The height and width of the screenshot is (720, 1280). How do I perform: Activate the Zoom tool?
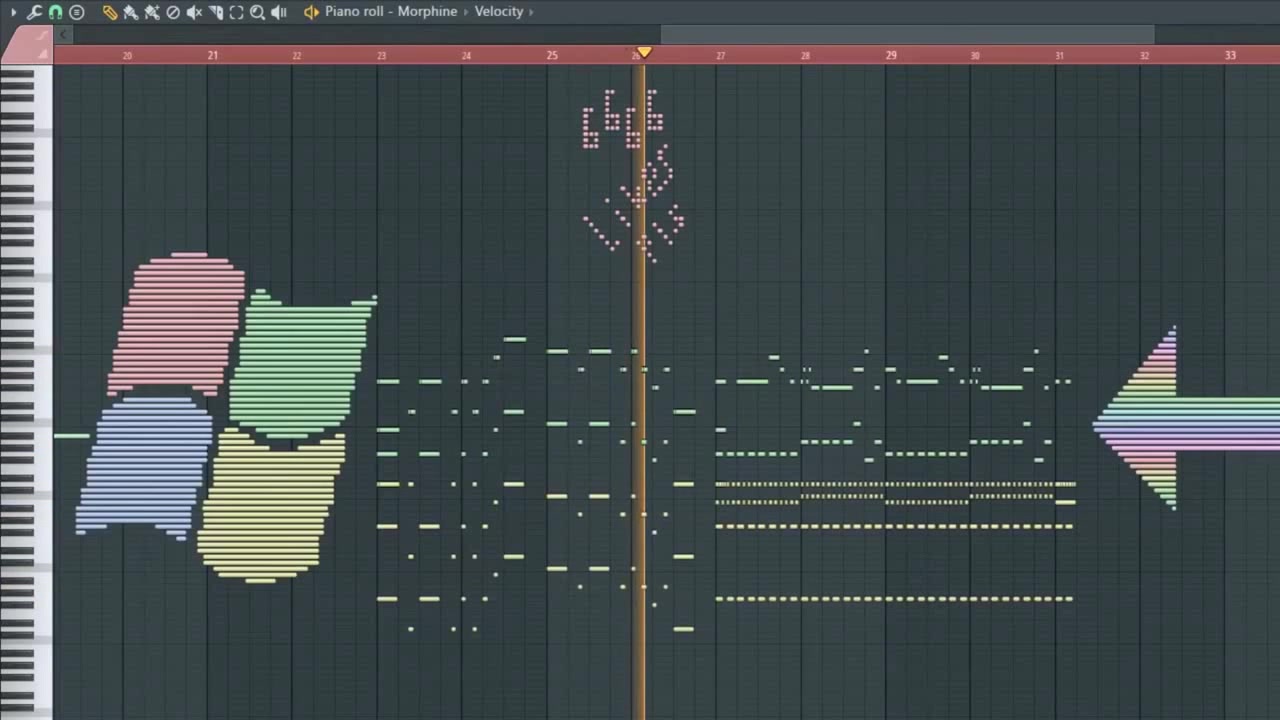tap(257, 11)
